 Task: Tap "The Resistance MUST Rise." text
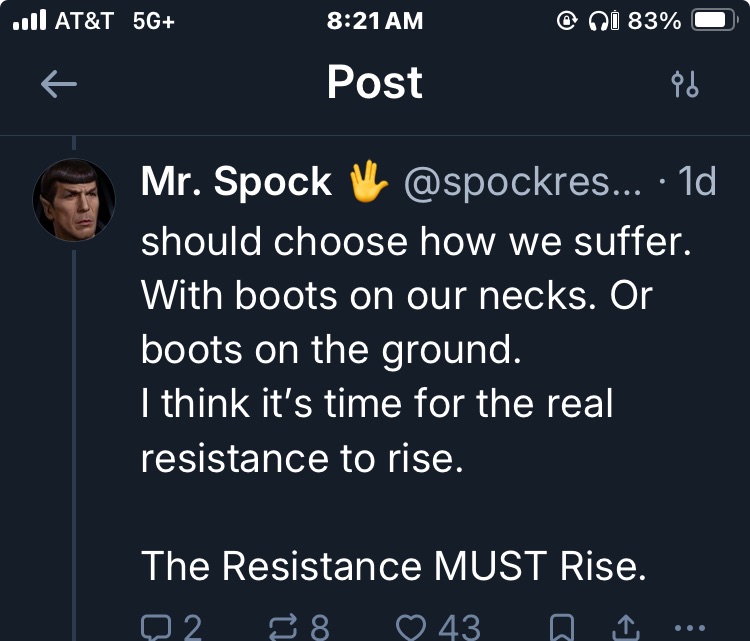(393, 566)
